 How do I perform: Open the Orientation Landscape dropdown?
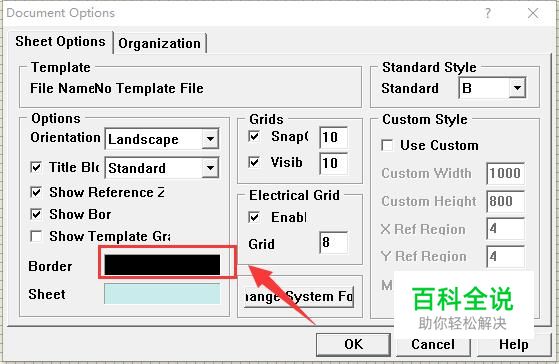(210, 139)
